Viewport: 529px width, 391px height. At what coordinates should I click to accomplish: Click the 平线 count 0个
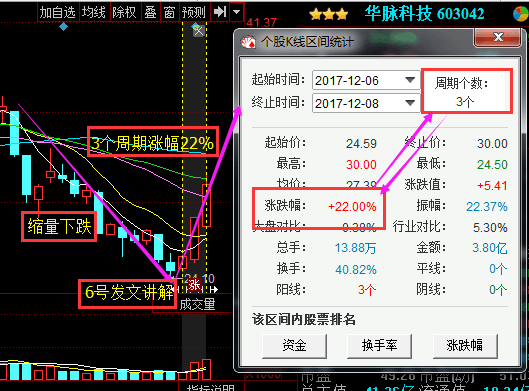(x=498, y=269)
